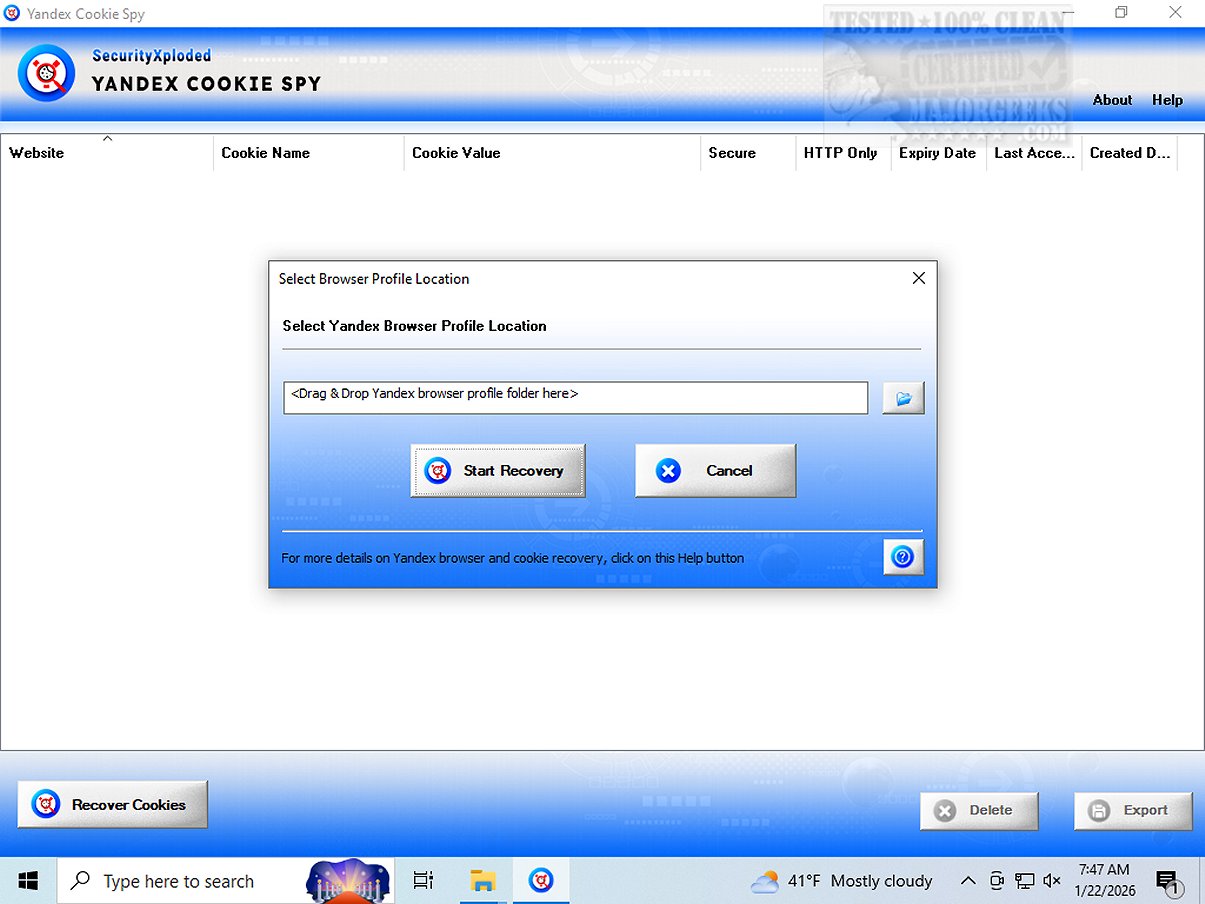
Task: Sort by the Last Accessed column
Action: pos(1034,153)
